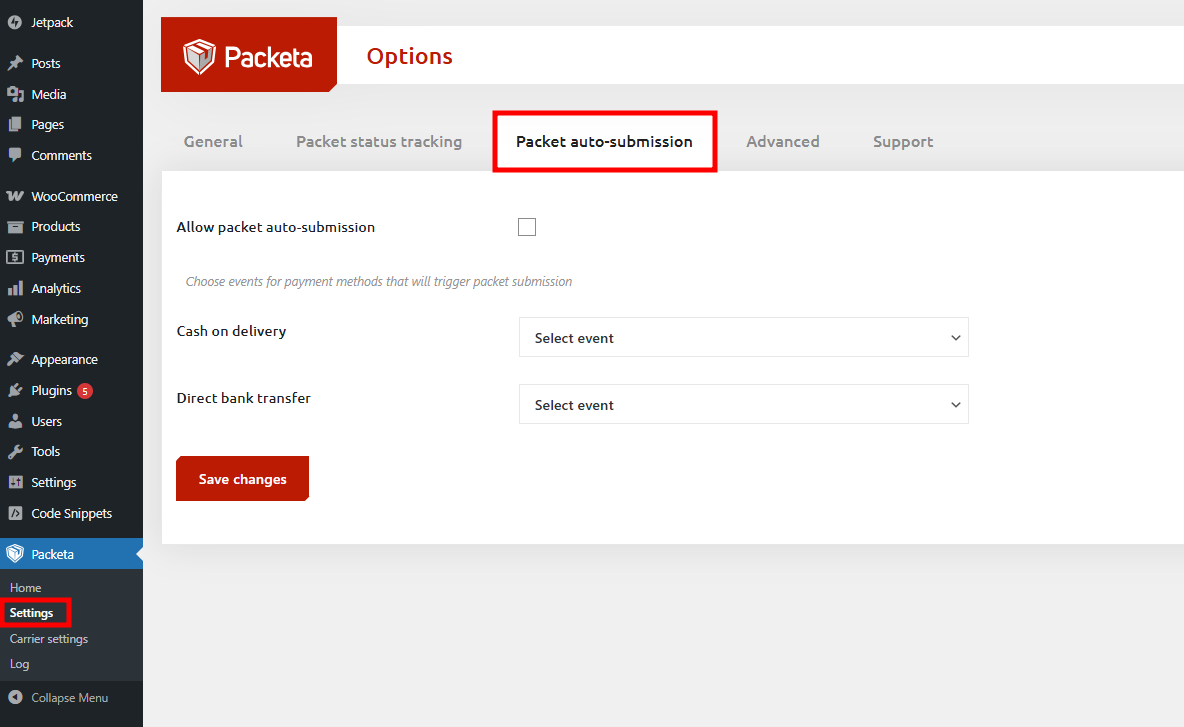This screenshot has width=1184, height=727.
Task: Click the Users person icon
Action: pyautogui.click(x=15, y=421)
